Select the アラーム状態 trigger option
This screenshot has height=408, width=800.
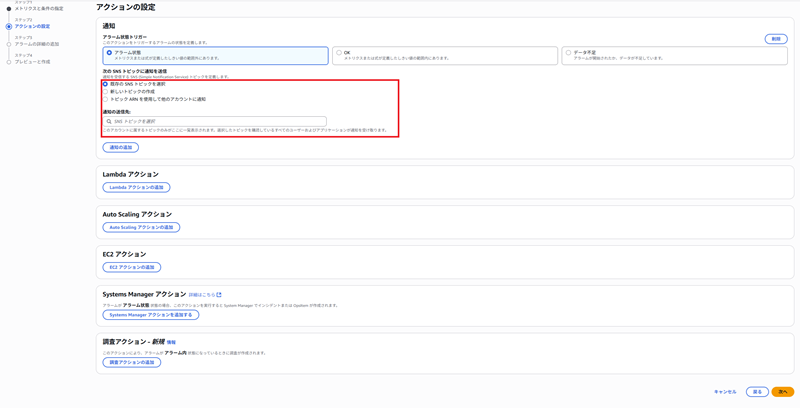coord(110,53)
